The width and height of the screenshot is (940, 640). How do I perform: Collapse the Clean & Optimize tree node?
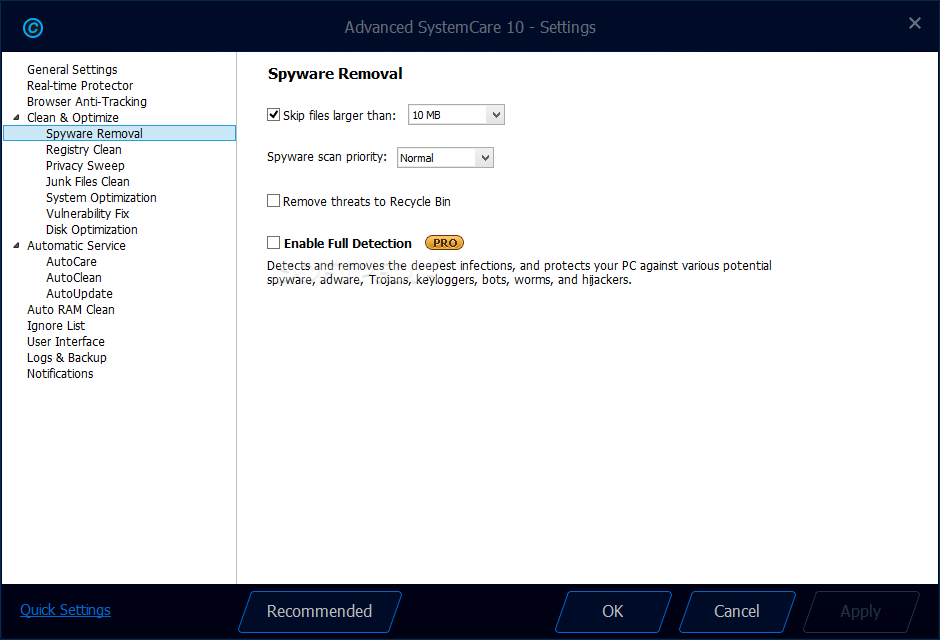coord(16,117)
